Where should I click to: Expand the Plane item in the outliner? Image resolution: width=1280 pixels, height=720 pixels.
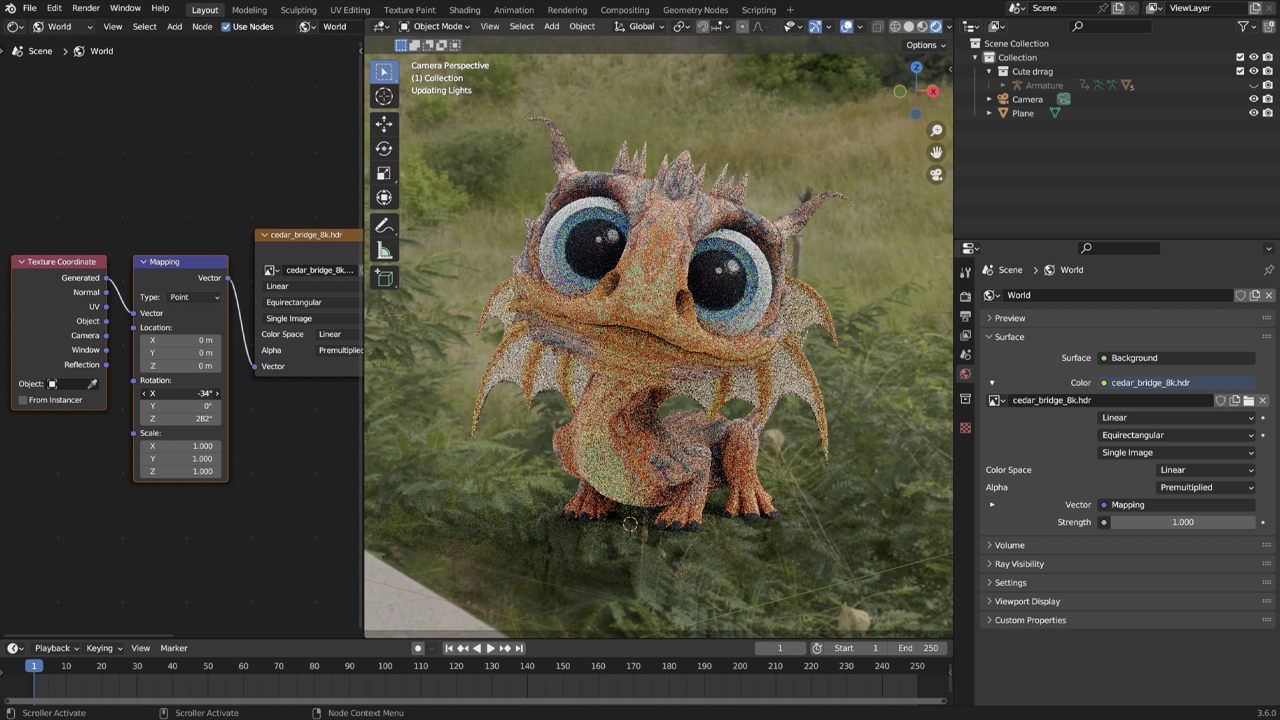click(989, 114)
